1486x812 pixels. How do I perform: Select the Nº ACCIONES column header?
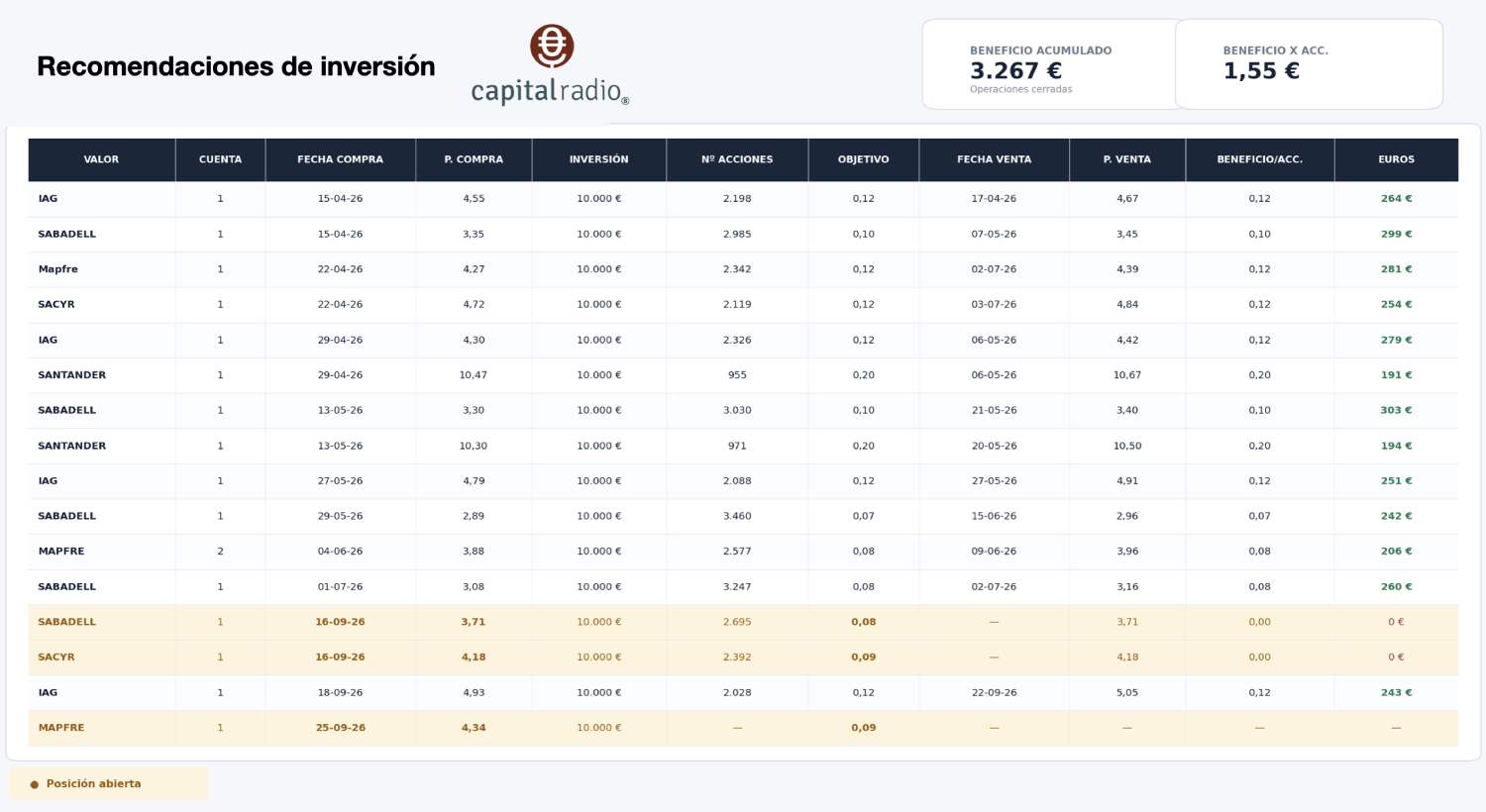(x=737, y=159)
